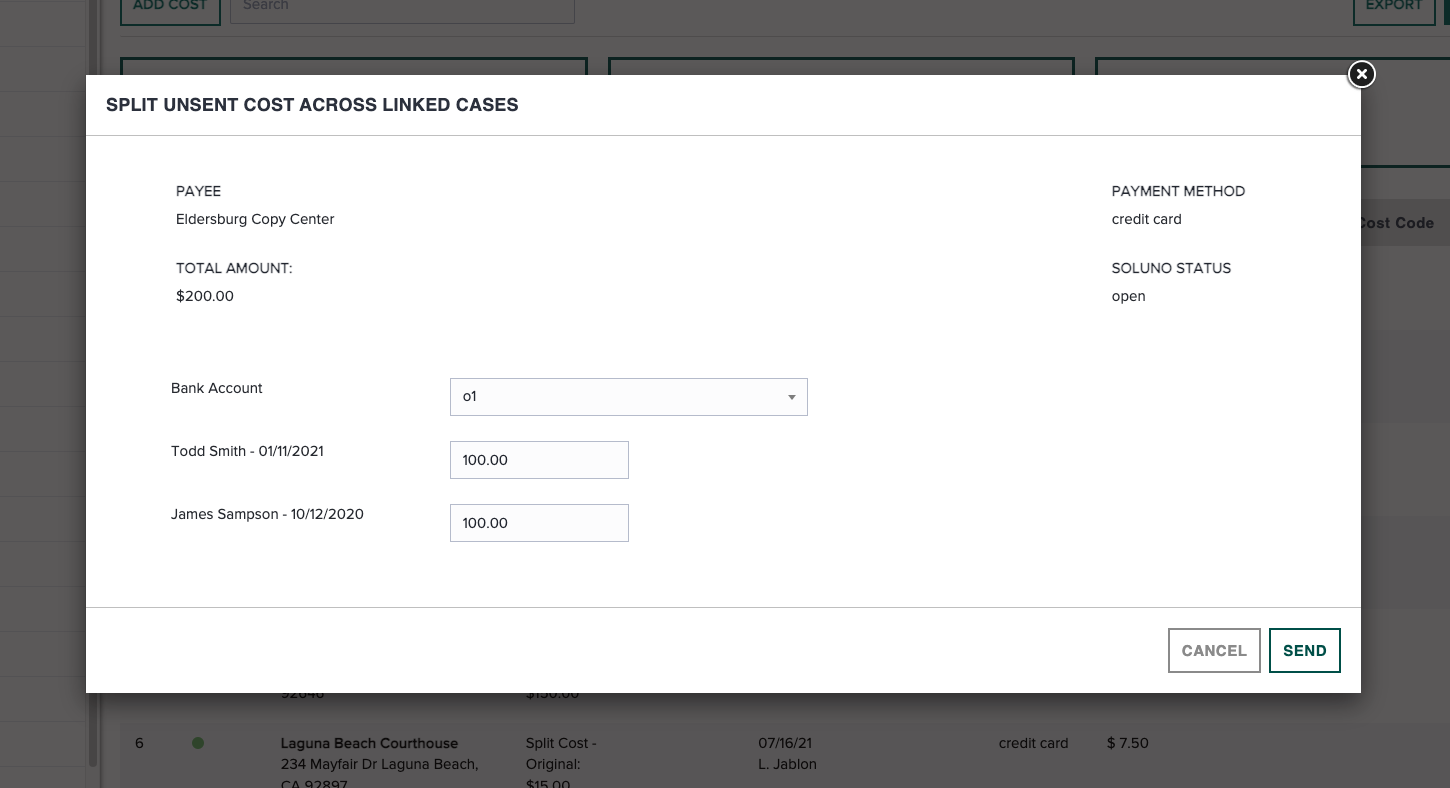
Task: Select the credit card payment method value in dialog
Action: click(1146, 219)
